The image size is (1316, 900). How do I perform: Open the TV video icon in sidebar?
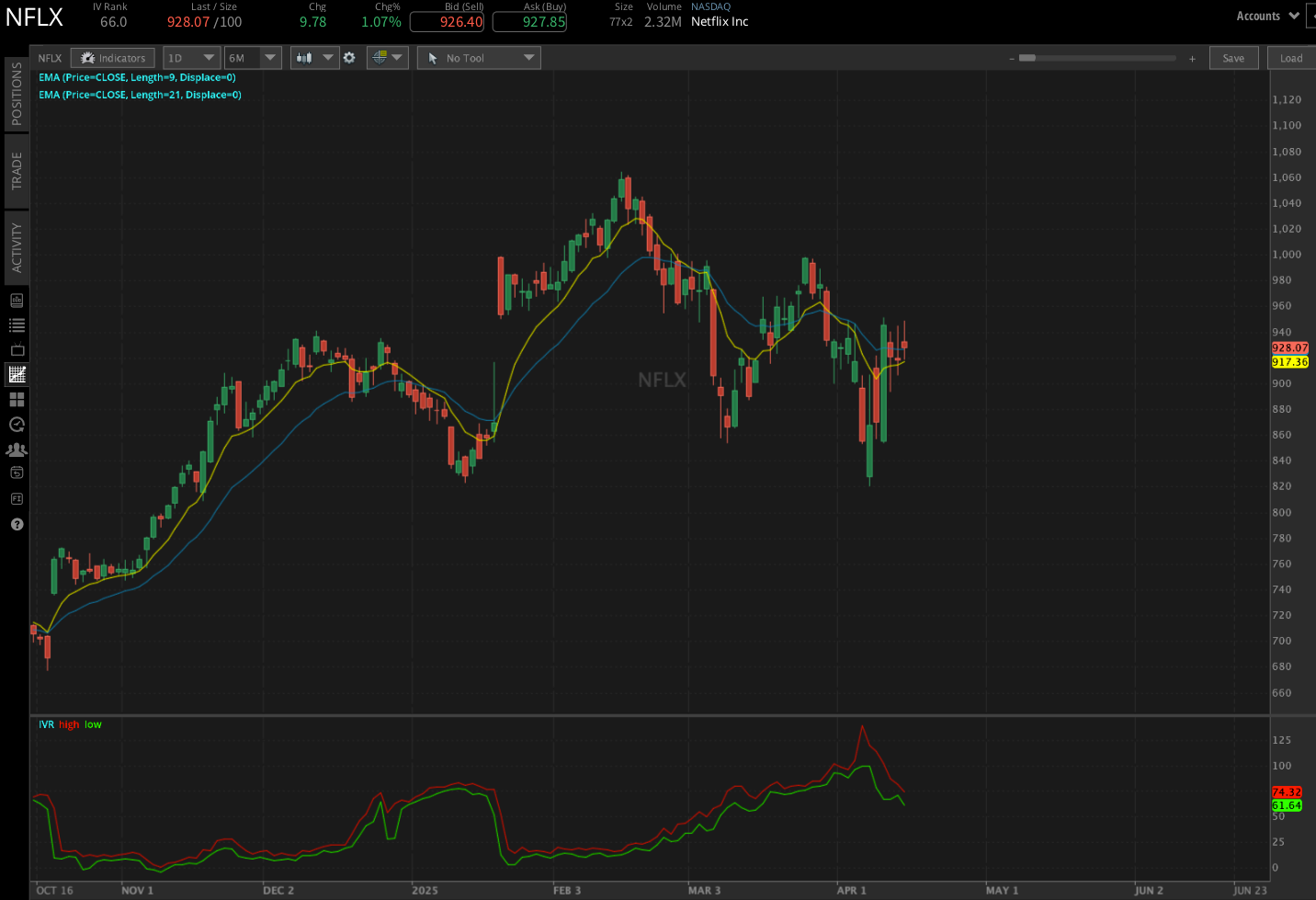coord(16,349)
